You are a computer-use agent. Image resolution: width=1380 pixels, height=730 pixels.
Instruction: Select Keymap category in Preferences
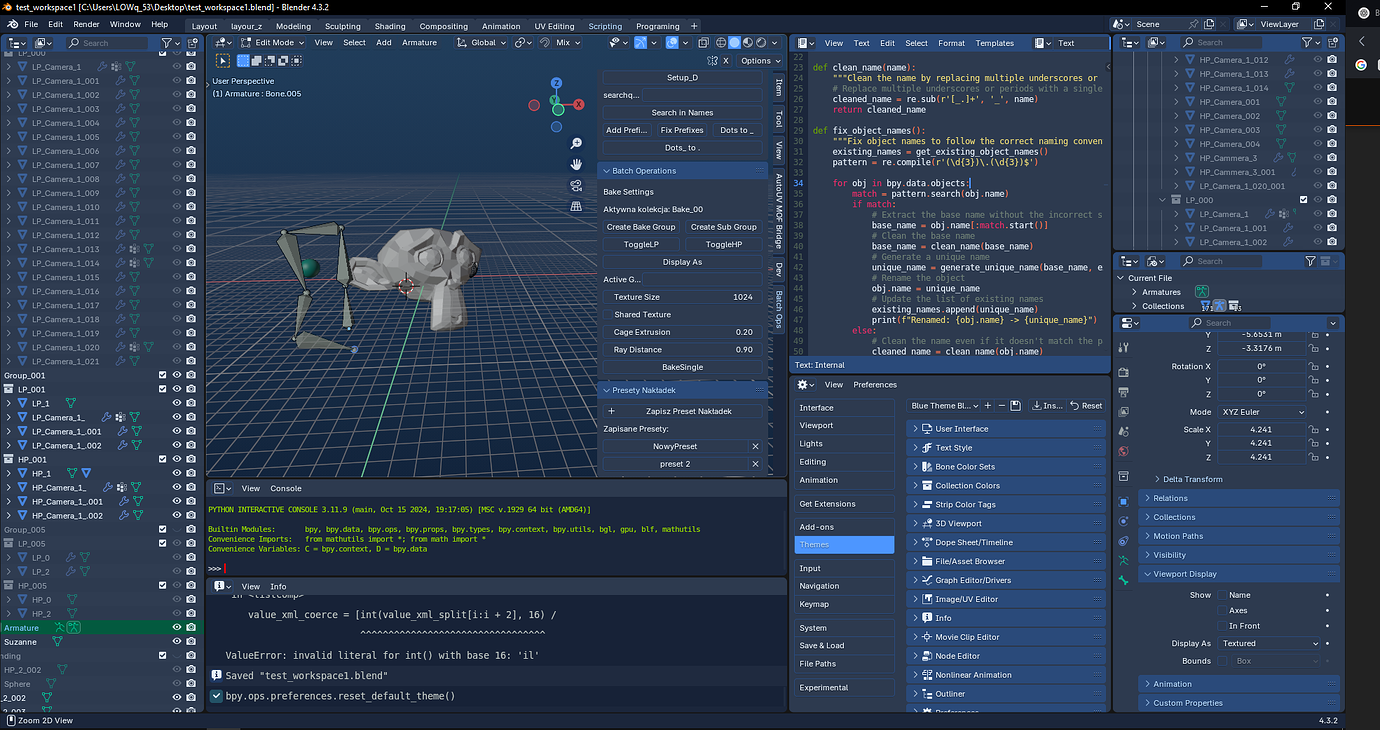pos(844,604)
